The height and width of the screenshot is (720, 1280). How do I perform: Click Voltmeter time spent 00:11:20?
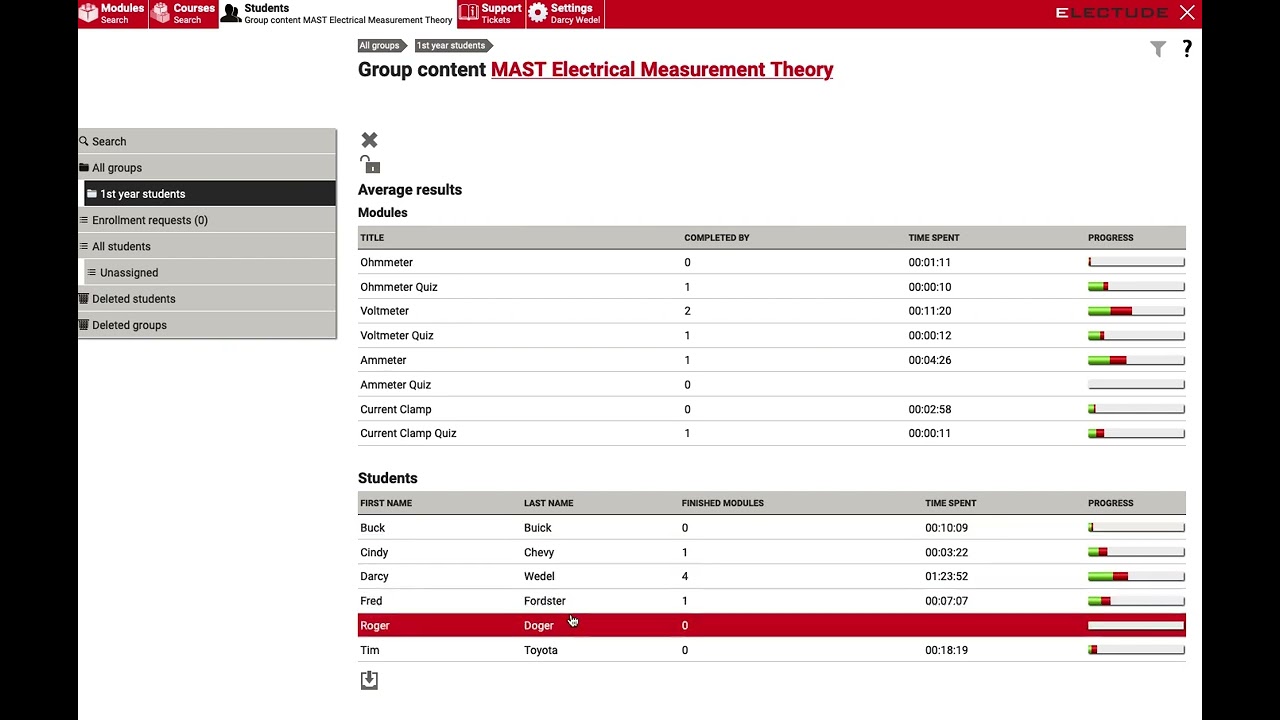pyautogui.click(x=930, y=311)
